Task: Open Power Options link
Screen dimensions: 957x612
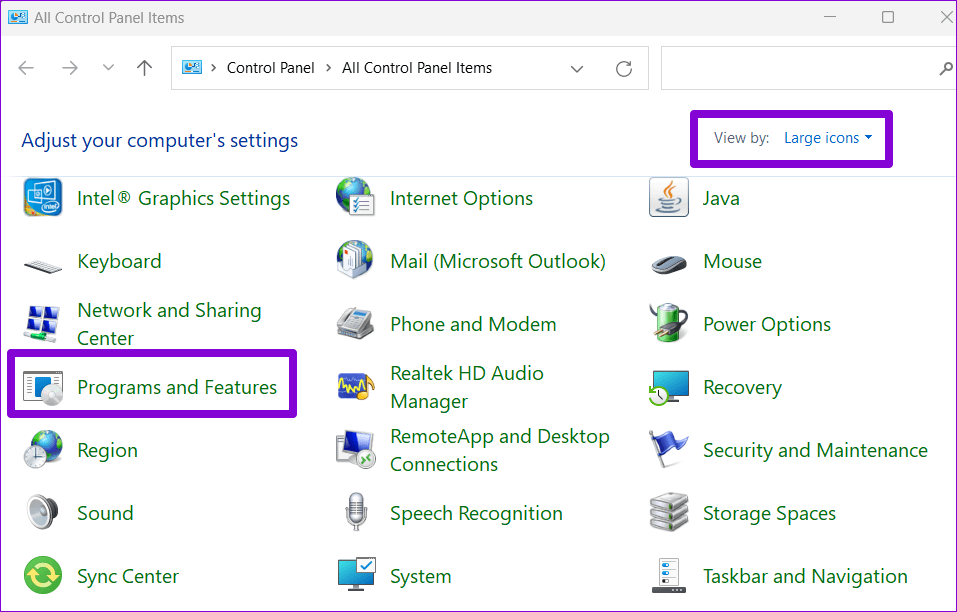Action: [767, 324]
